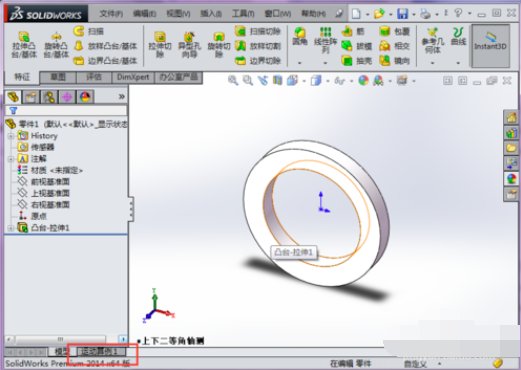
Task: Switch to the DimXpert ribbon tab
Action: (133, 77)
